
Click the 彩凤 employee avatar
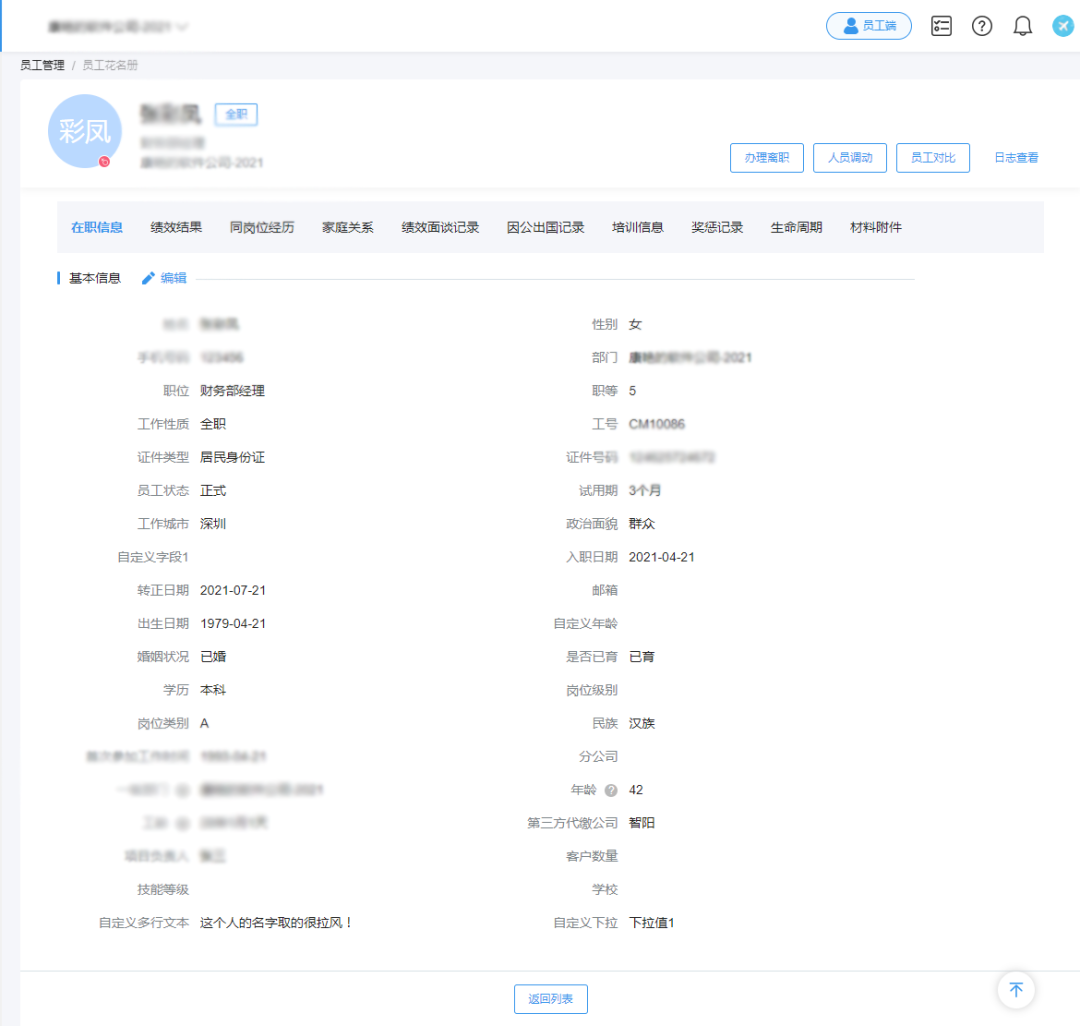(x=85, y=131)
